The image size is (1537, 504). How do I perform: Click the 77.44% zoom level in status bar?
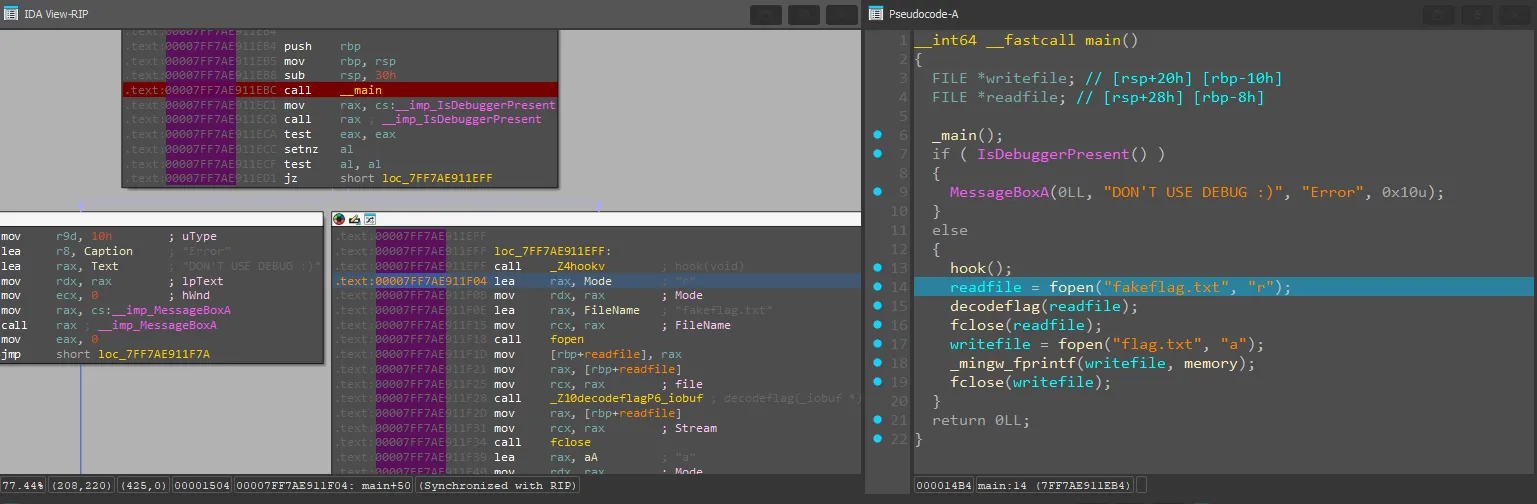point(22,485)
